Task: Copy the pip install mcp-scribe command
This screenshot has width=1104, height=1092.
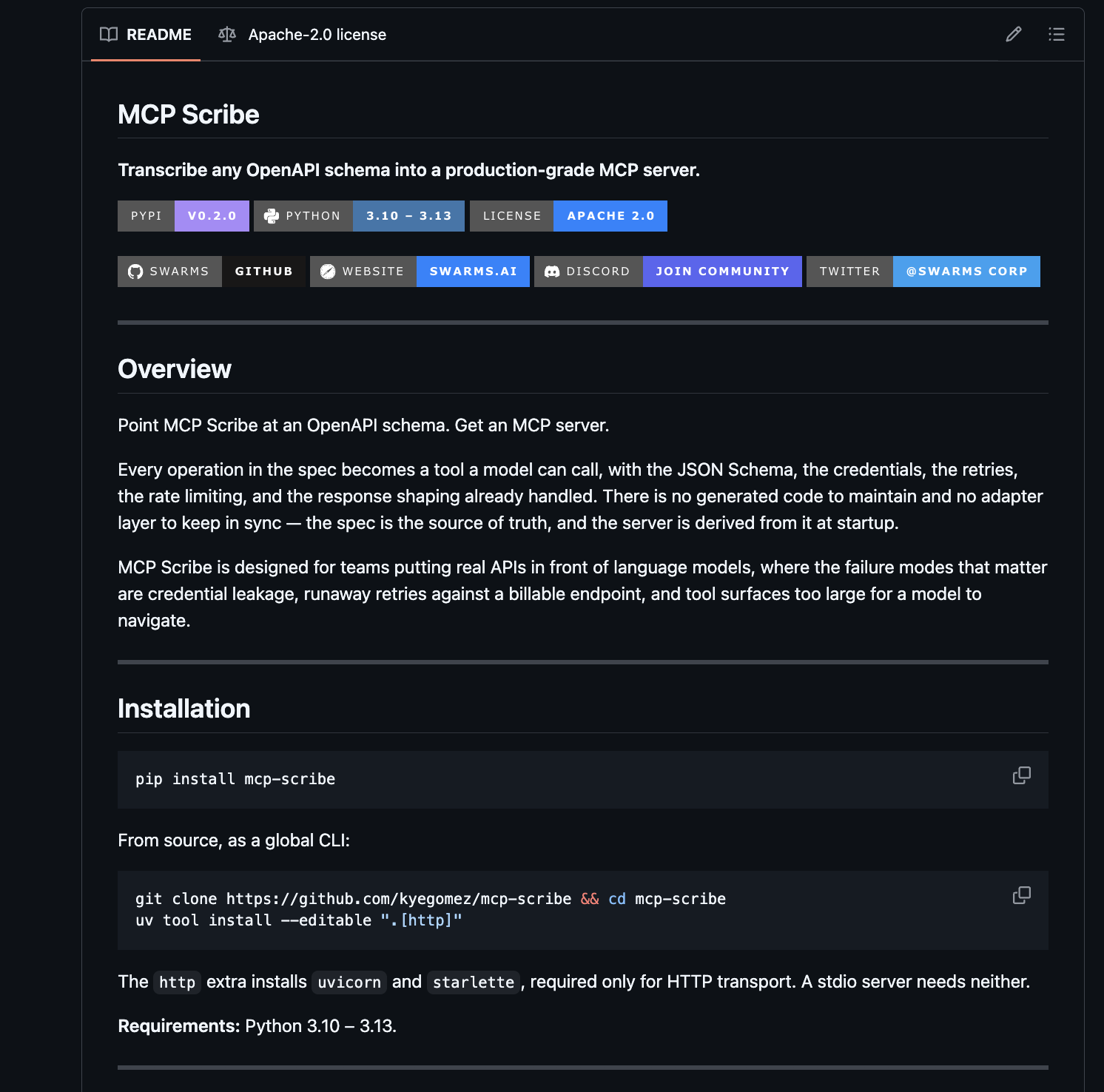Action: pos(1022,775)
